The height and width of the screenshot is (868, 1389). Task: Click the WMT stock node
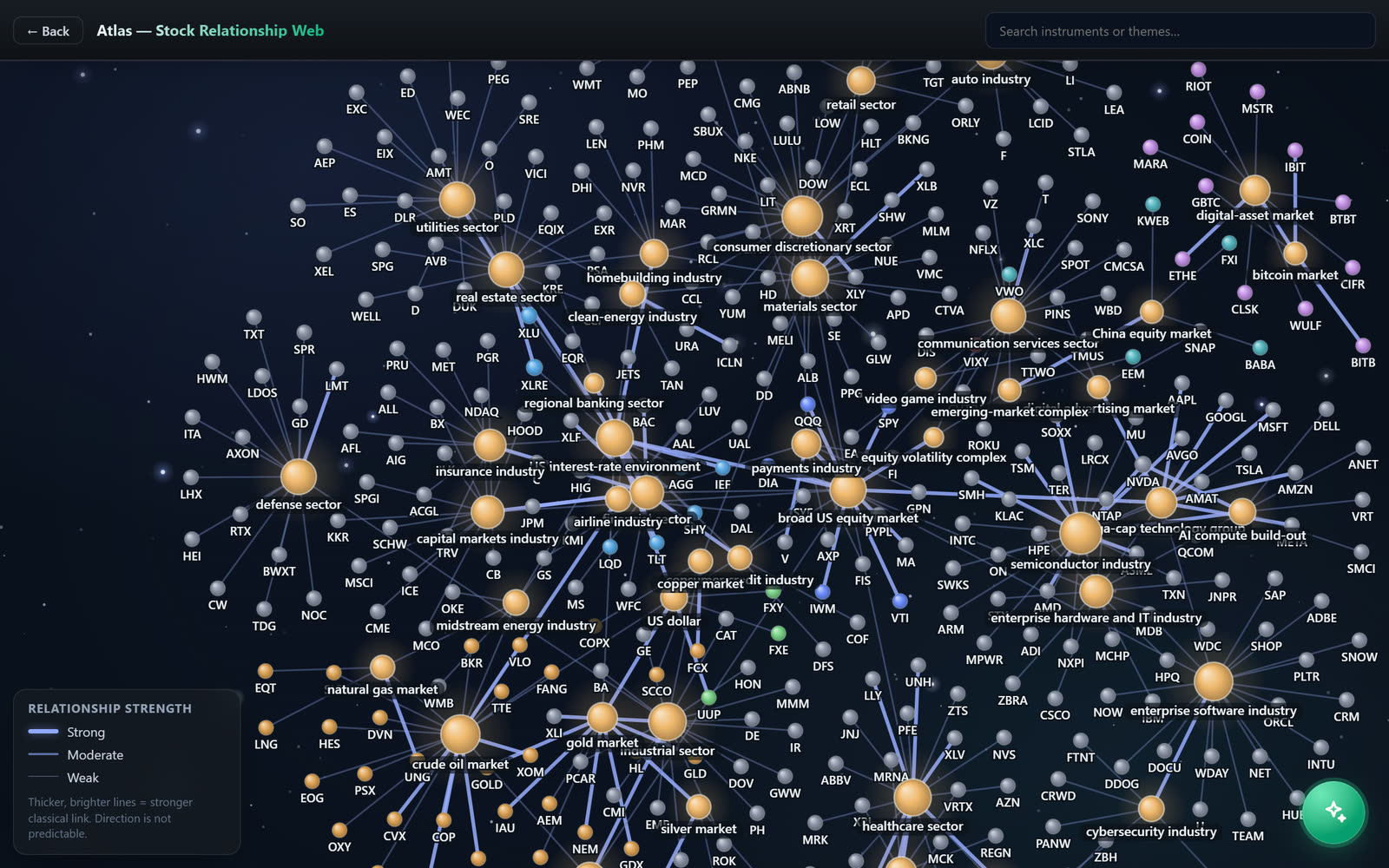tap(587, 69)
